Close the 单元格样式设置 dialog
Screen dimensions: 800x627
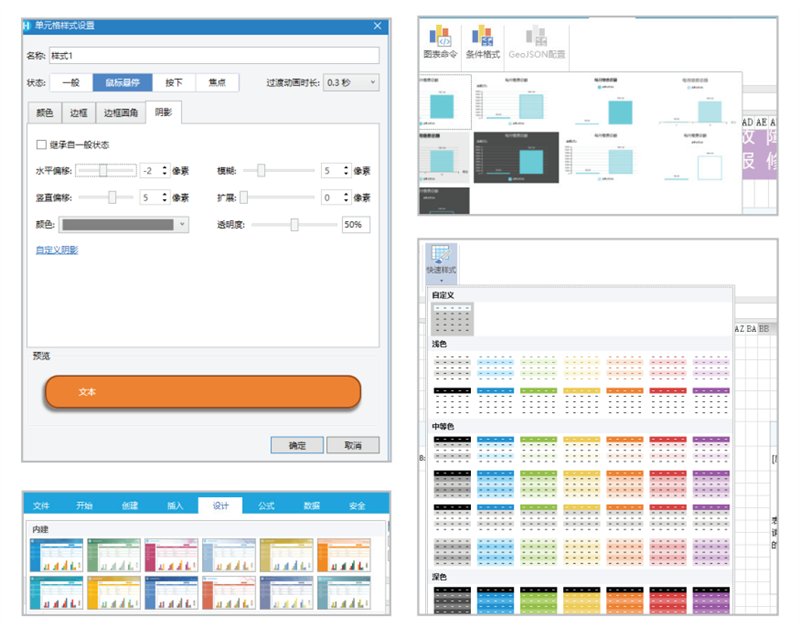pos(377,26)
